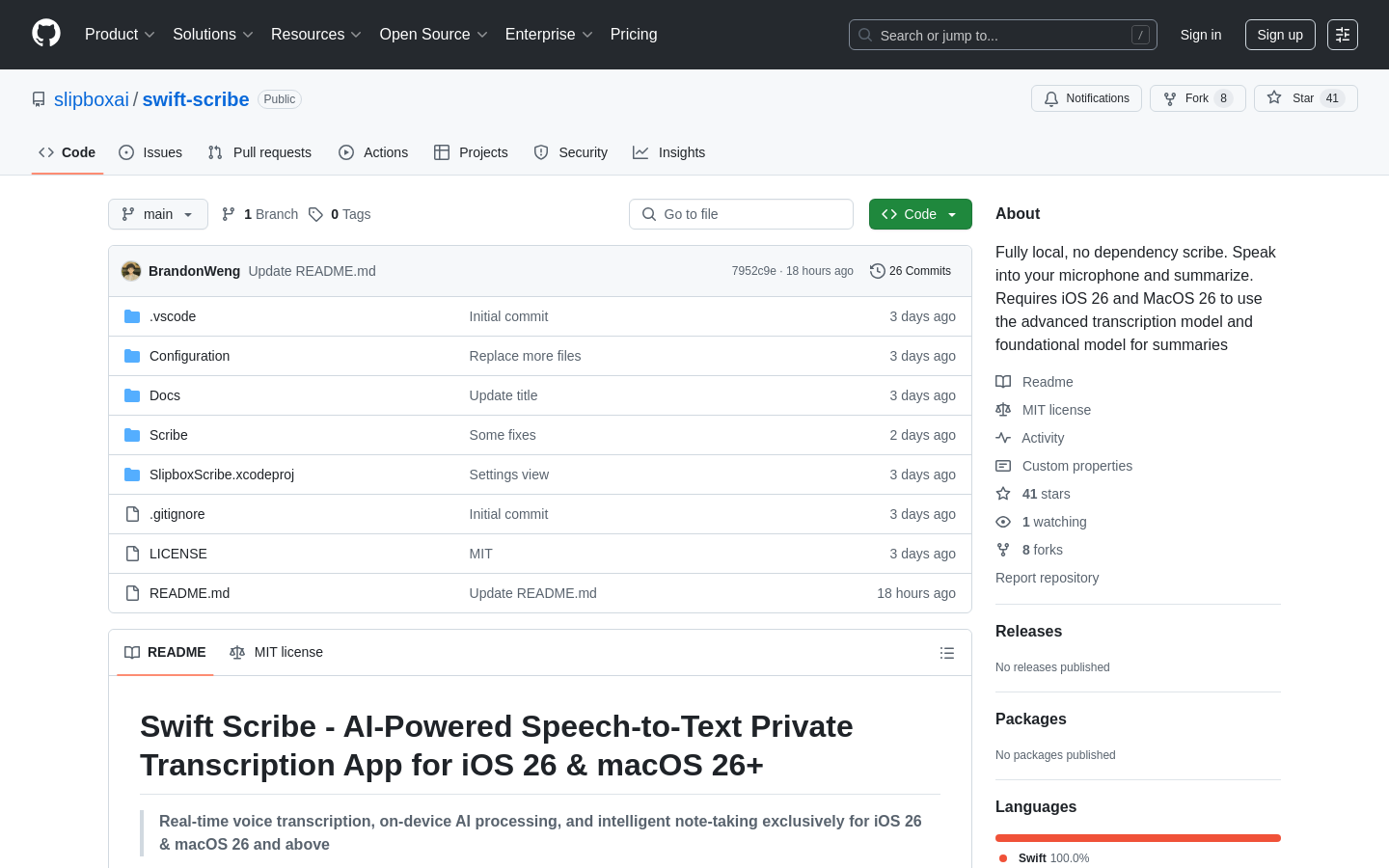Open the Update README.md latest commit message

(x=313, y=271)
